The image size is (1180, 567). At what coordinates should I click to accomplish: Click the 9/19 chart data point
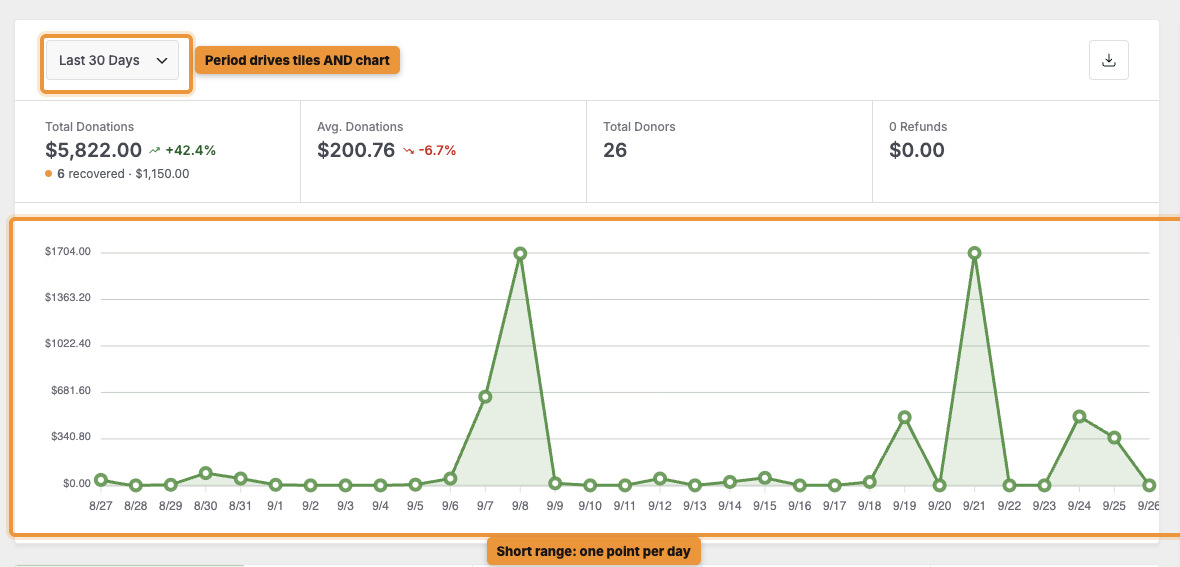coord(905,417)
